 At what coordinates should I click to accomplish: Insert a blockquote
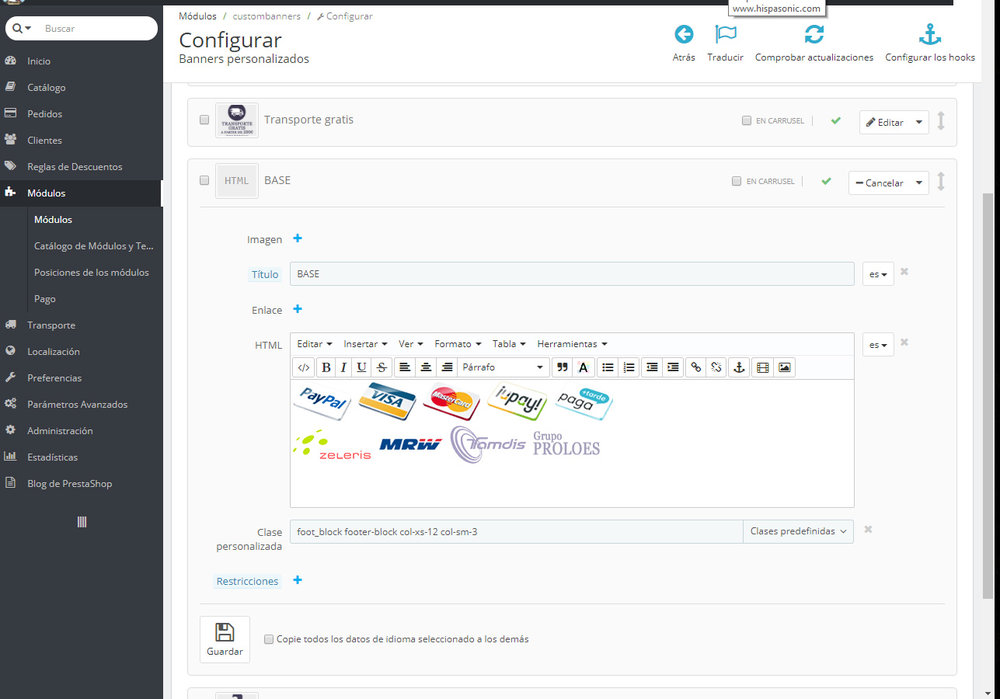click(562, 367)
